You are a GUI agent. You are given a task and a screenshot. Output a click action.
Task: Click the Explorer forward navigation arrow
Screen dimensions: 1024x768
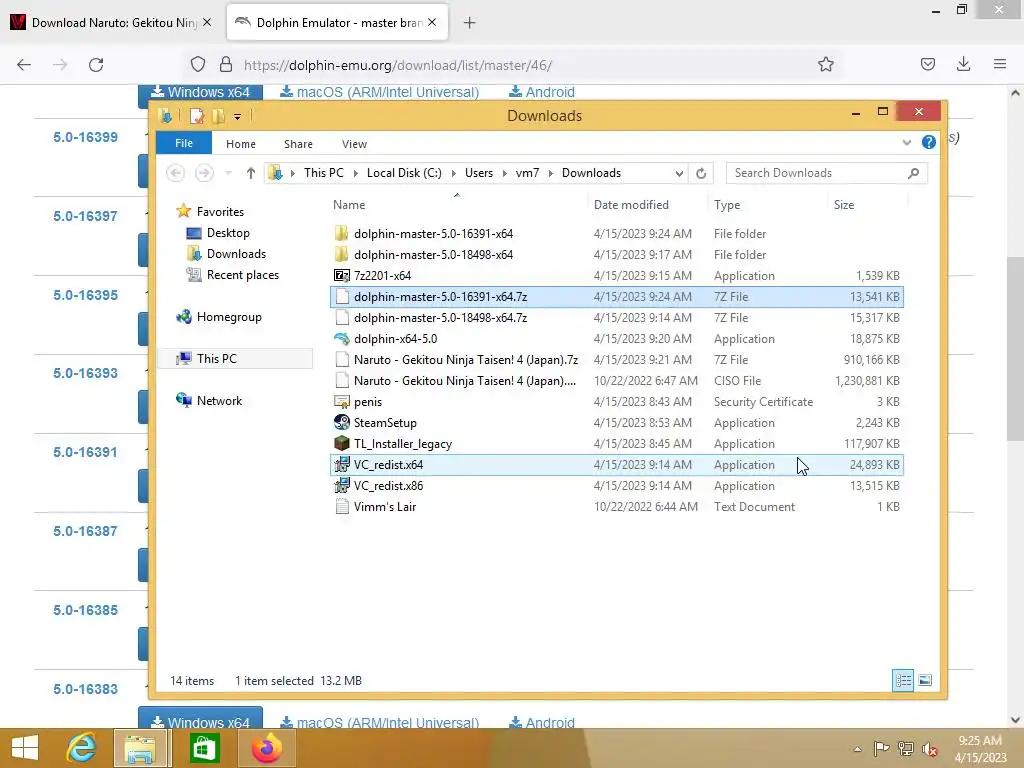pyautogui.click(x=204, y=173)
